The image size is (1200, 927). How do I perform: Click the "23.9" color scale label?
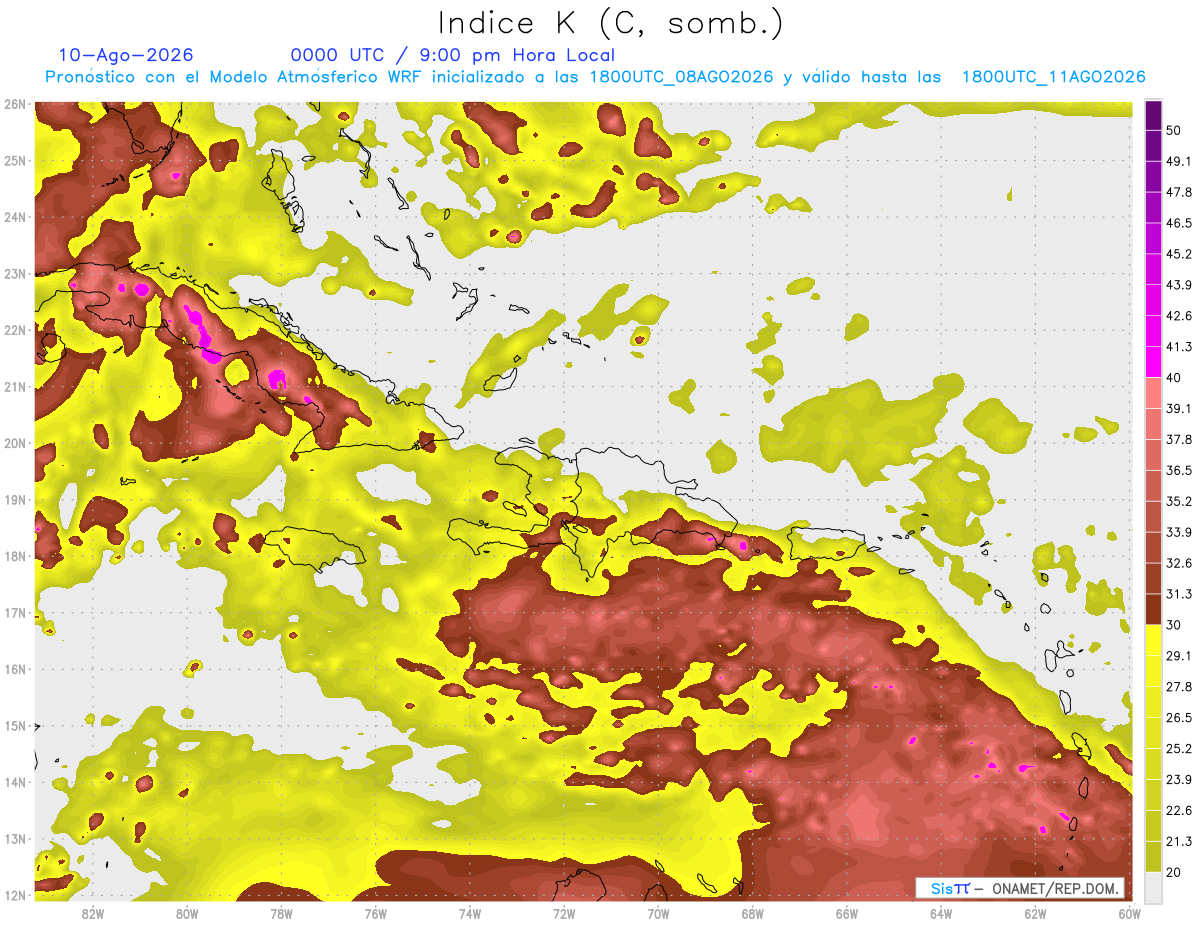[x=1178, y=780]
